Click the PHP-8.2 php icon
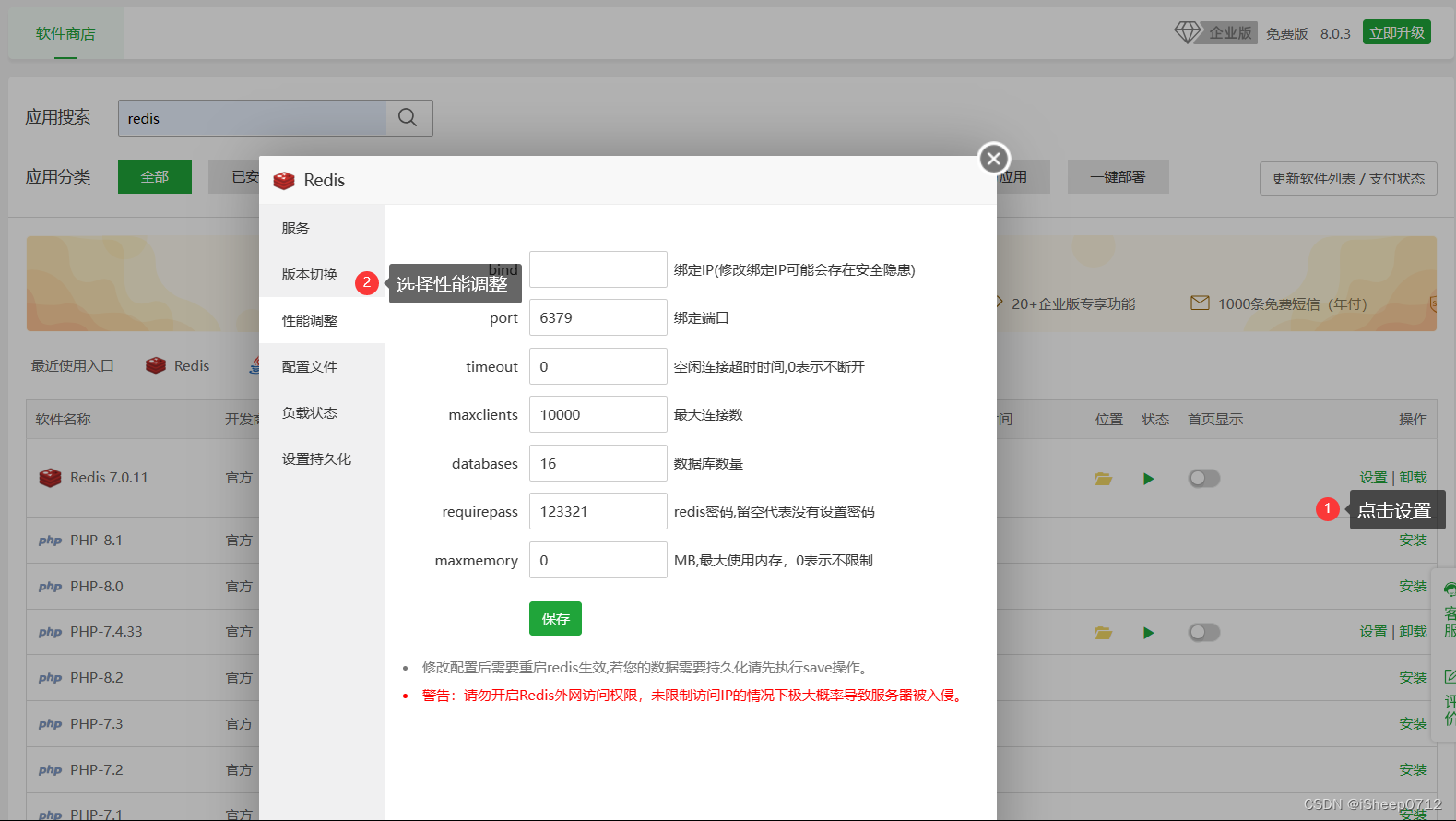 pyautogui.click(x=50, y=678)
